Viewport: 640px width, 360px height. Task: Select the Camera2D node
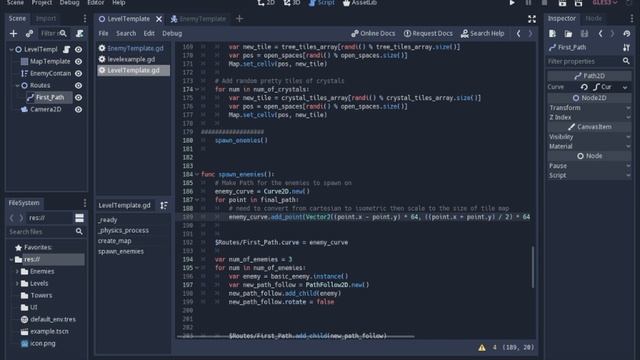click(x=46, y=109)
